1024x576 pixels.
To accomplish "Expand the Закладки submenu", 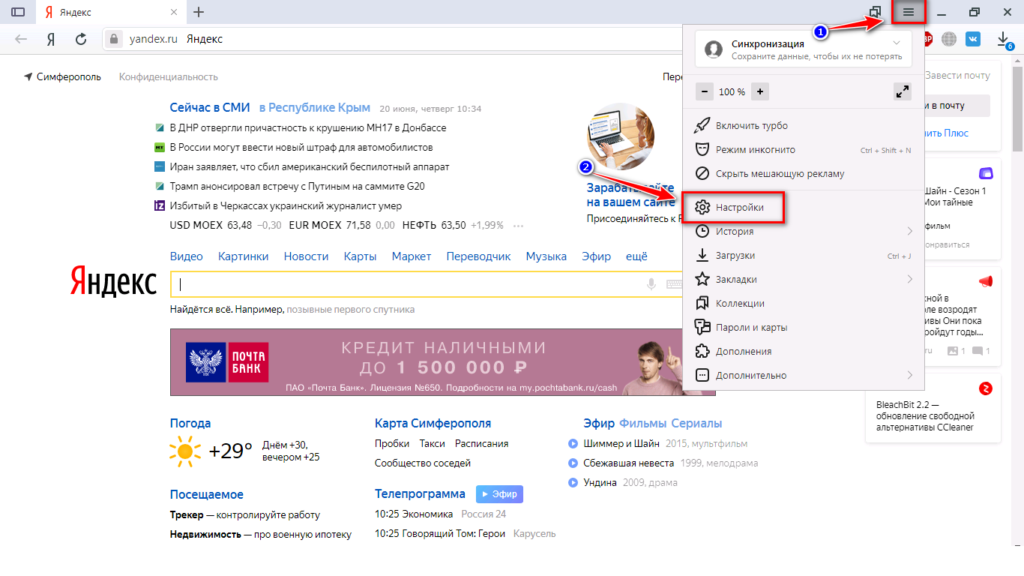I will coord(804,280).
